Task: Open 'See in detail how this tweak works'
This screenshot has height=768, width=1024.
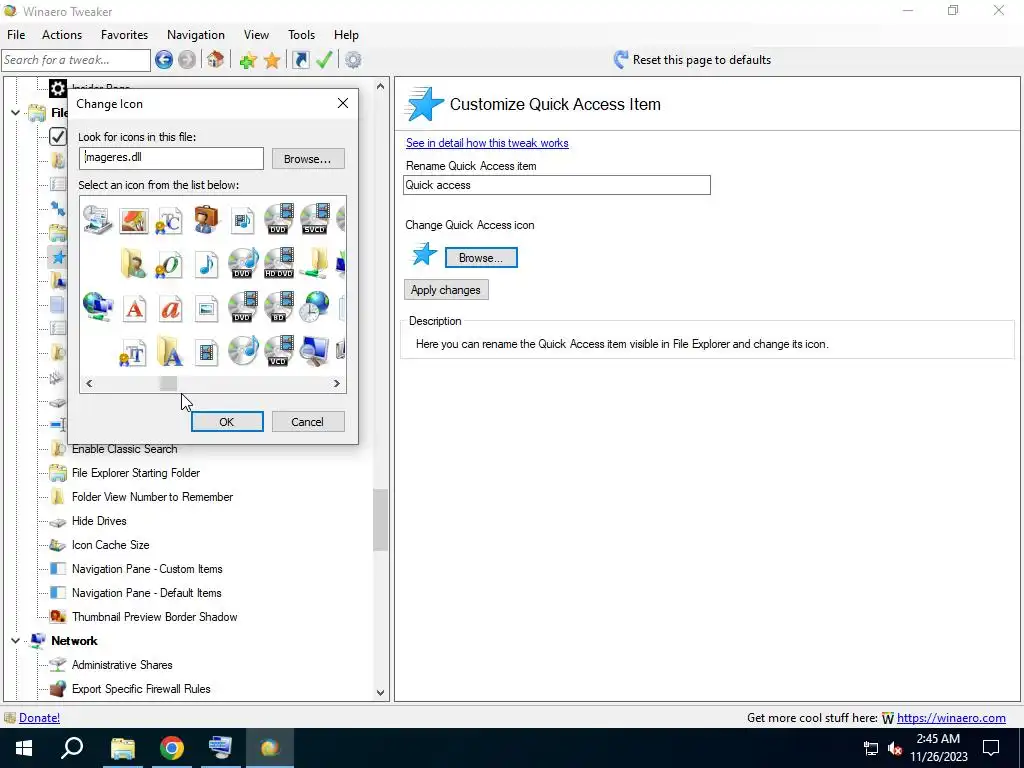Action: pyautogui.click(x=487, y=143)
